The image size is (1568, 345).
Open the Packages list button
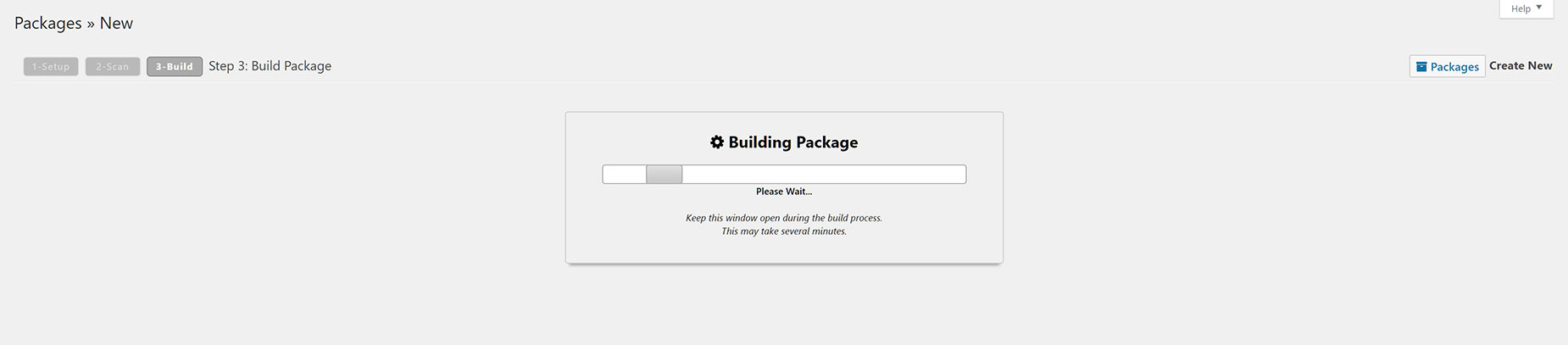click(1447, 66)
